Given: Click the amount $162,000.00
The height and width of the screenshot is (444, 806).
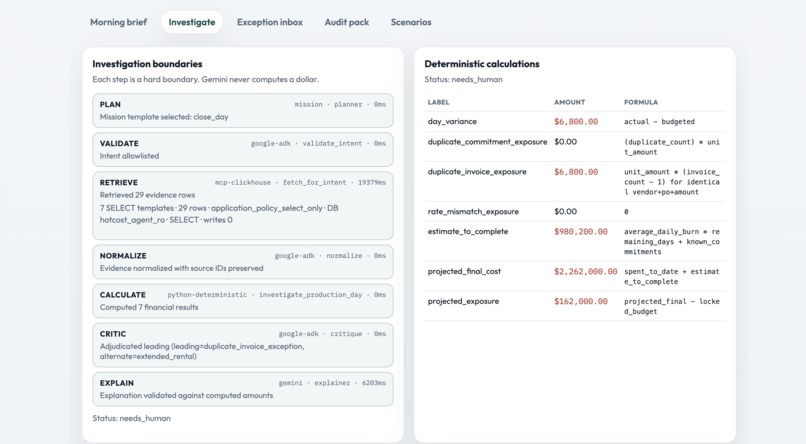Looking at the screenshot, I should pos(580,302).
